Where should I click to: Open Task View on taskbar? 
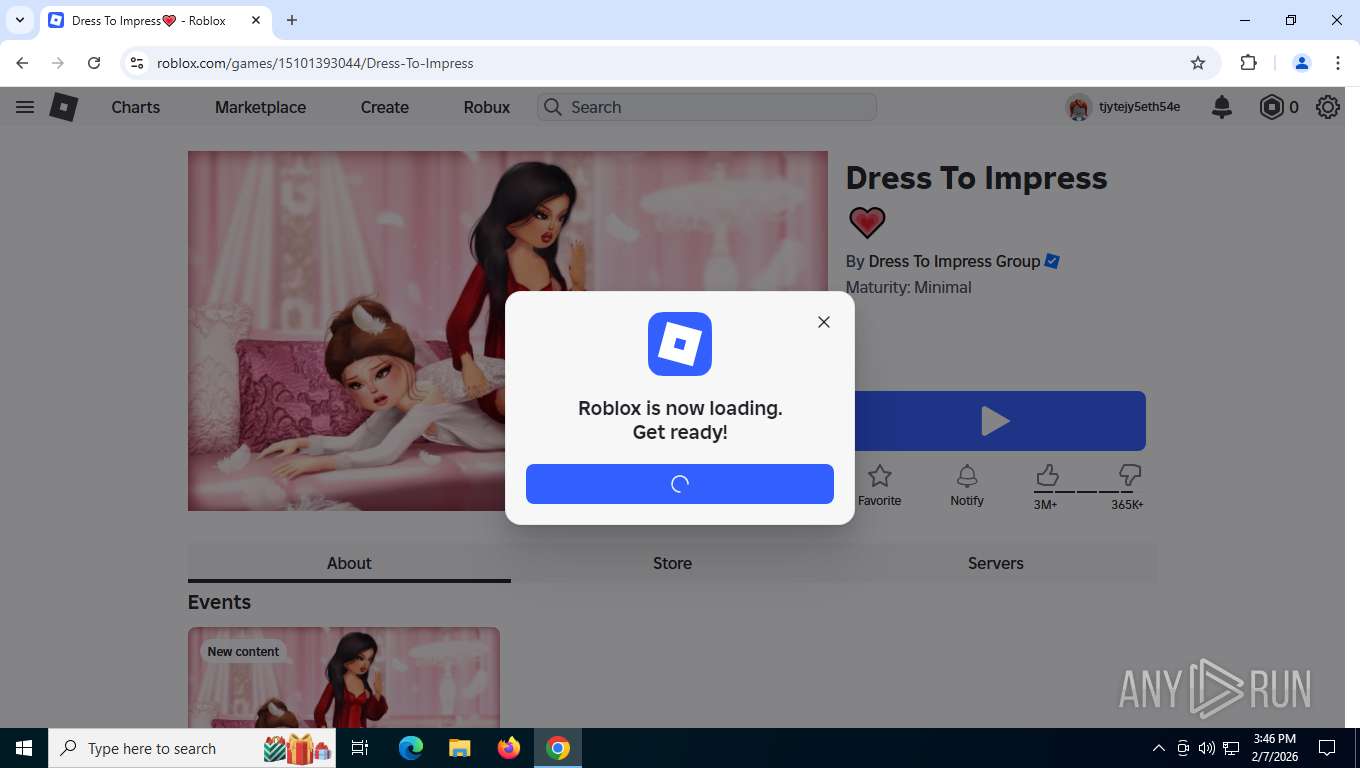(360, 748)
